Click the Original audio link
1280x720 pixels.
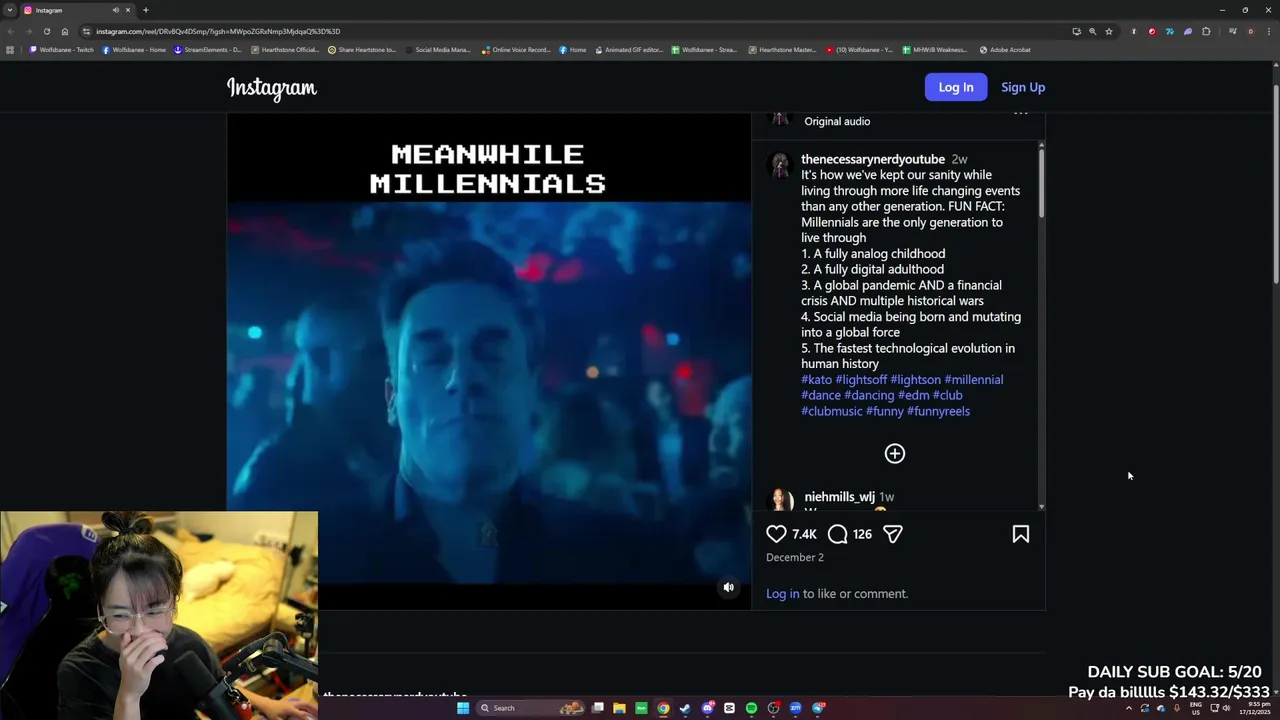[837, 121]
